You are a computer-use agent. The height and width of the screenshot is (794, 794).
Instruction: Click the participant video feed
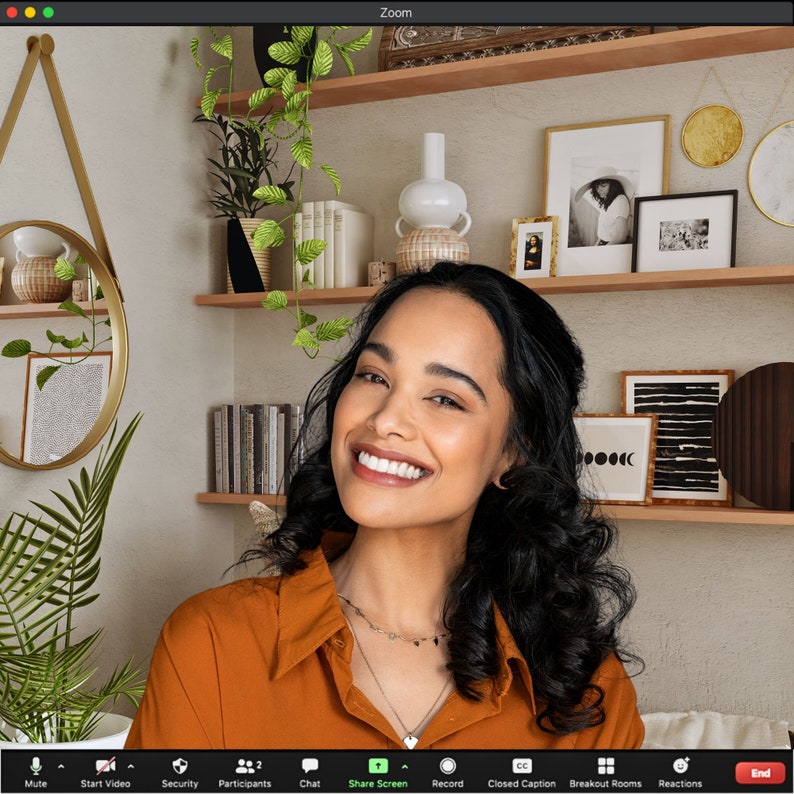click(397, 387)
